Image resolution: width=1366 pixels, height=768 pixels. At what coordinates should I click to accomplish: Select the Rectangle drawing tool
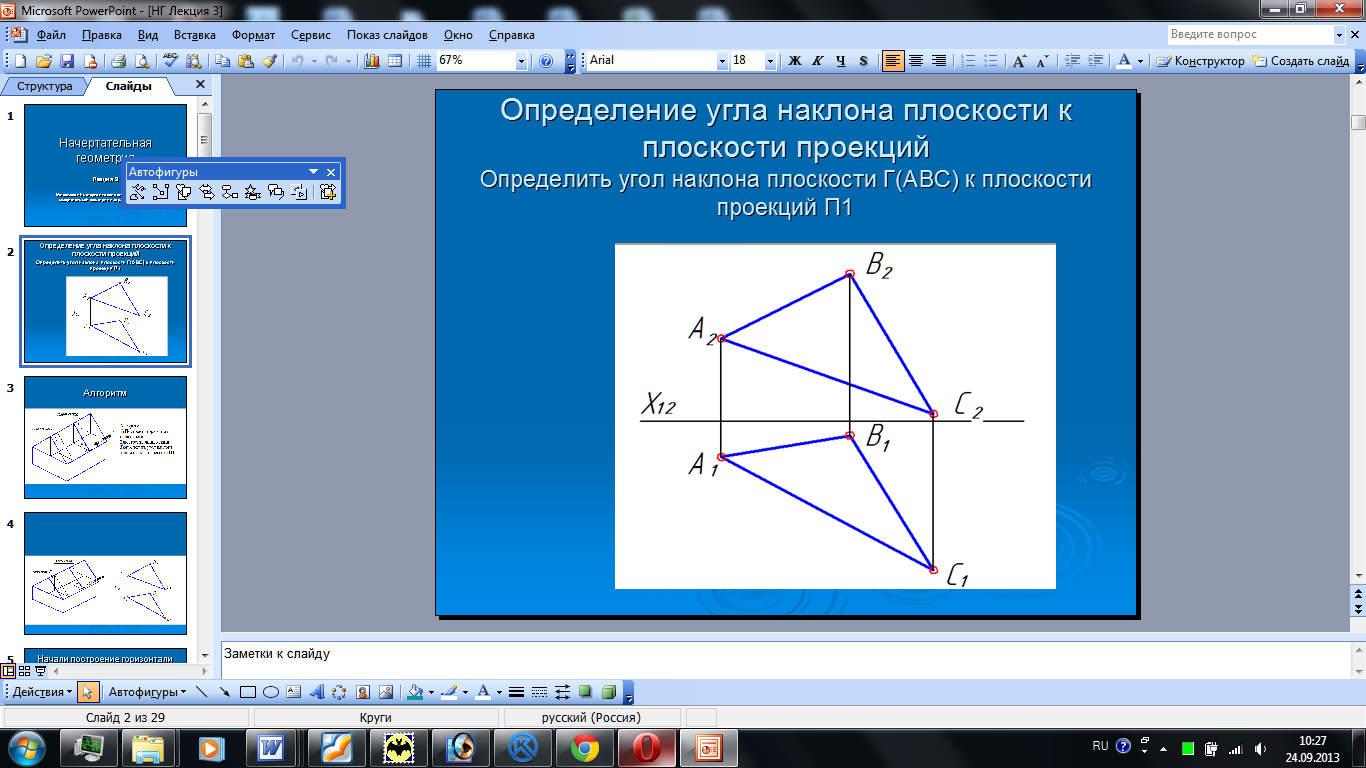point(248,692)
